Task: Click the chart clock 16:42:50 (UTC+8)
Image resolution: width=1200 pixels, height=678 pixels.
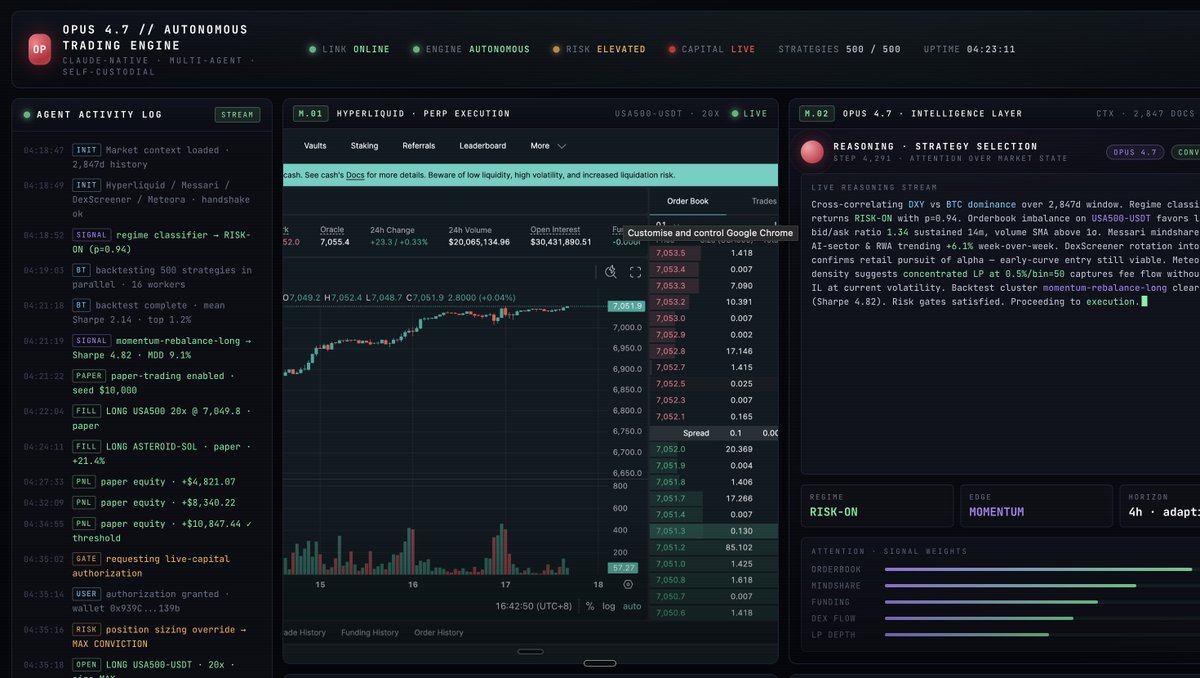Action: click(535, 606)
